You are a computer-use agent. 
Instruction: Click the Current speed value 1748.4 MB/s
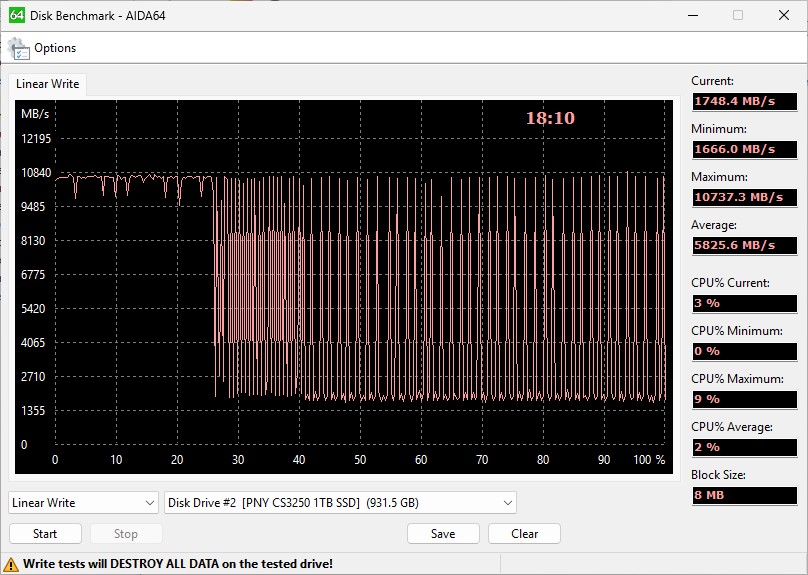(744, 101)
